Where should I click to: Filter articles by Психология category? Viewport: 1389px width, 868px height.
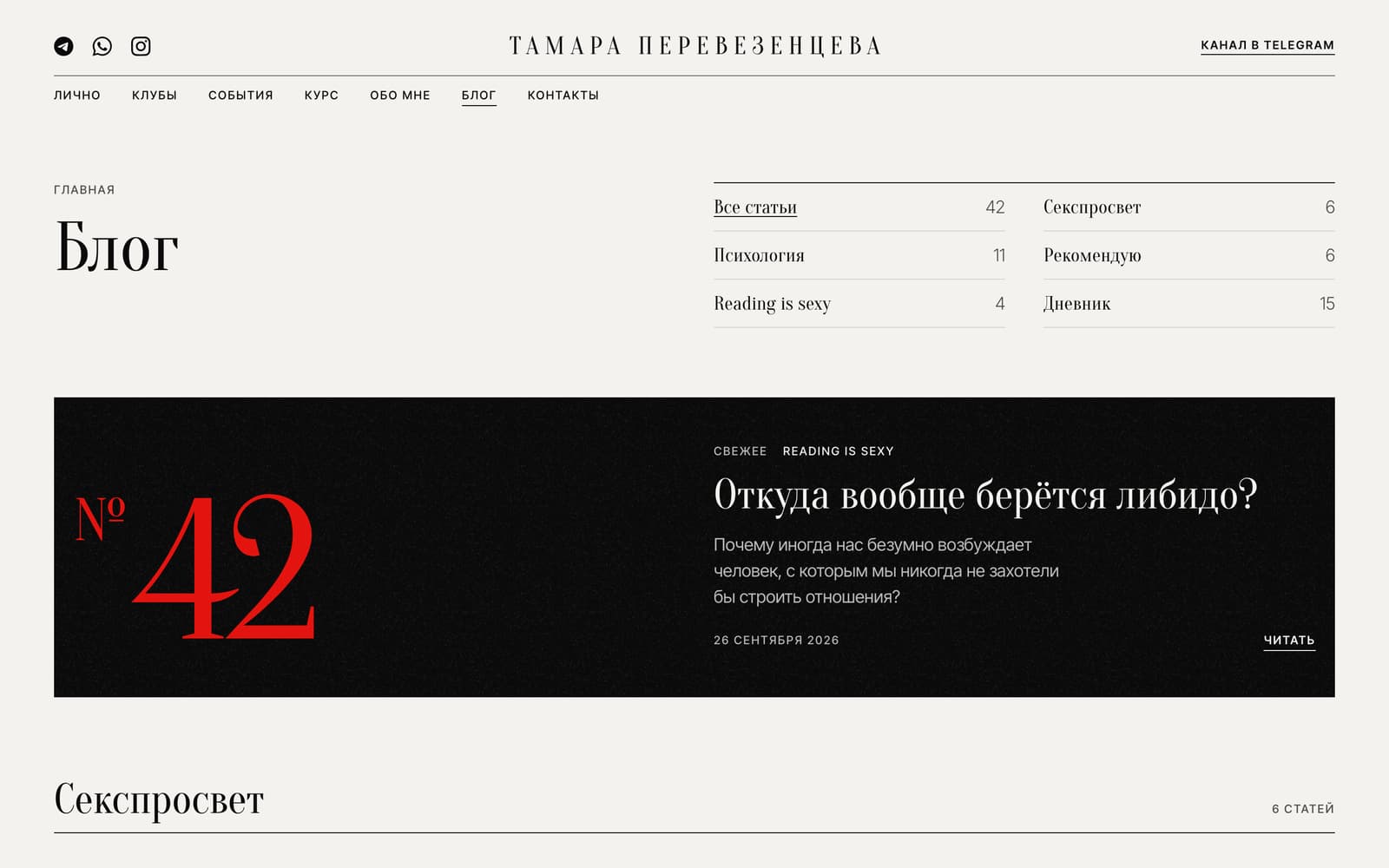(x=859, y=255)
